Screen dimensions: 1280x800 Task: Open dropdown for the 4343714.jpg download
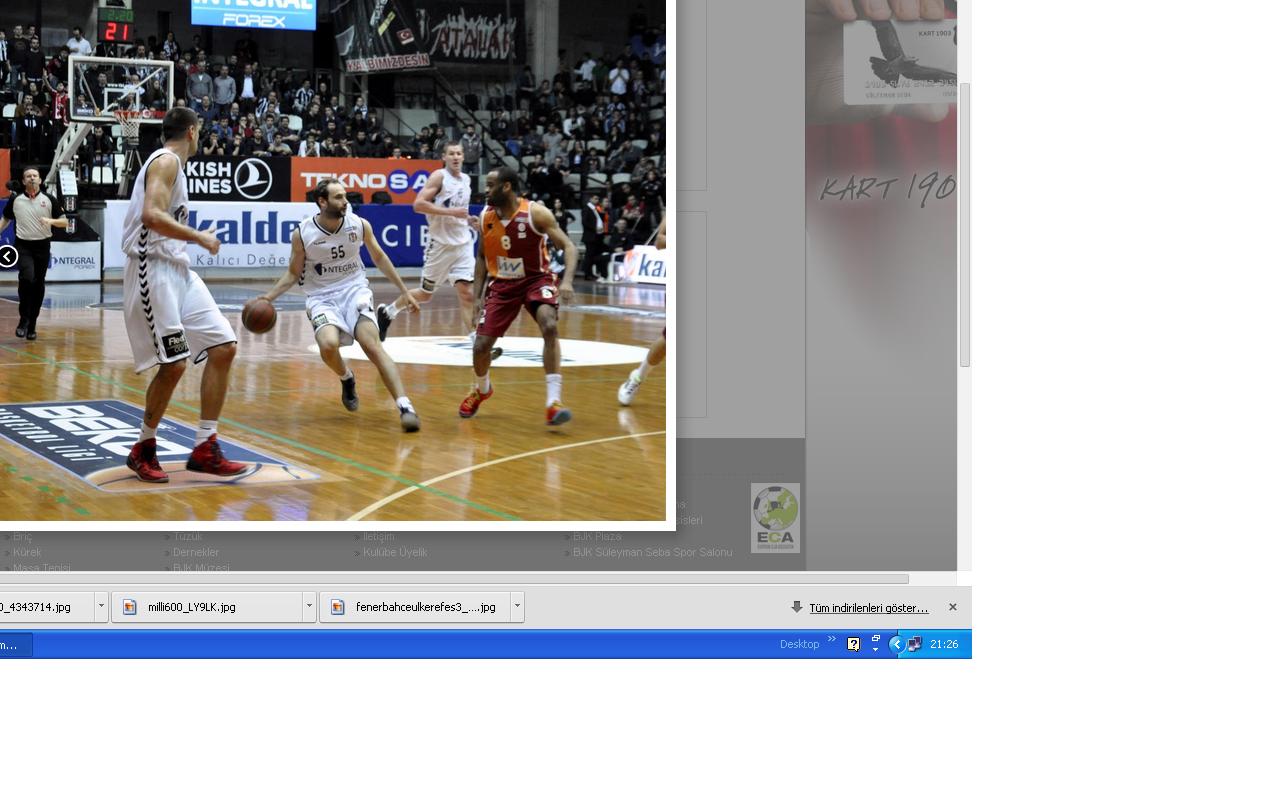101,607
